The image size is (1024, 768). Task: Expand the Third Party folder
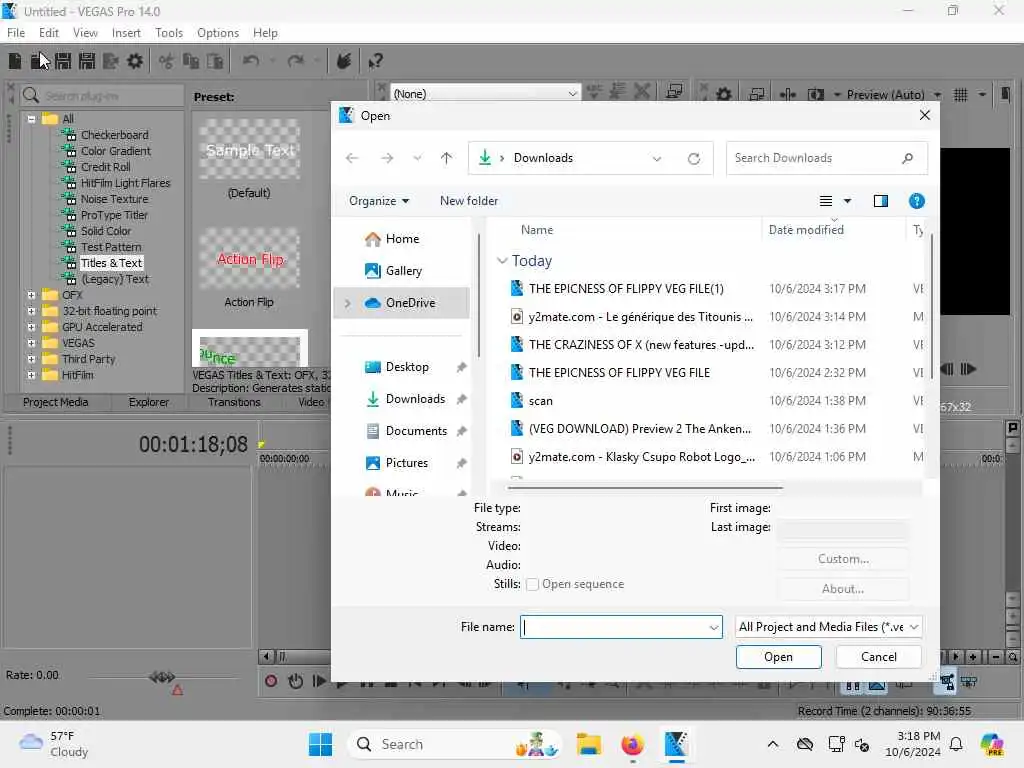click(31, 359)
